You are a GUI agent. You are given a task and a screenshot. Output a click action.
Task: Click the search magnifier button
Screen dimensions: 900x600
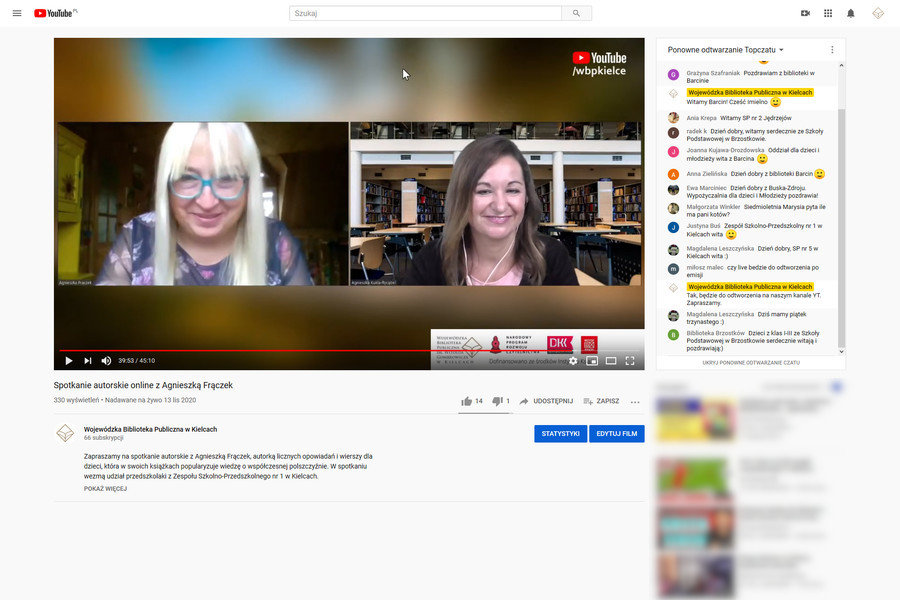point(576,13)
